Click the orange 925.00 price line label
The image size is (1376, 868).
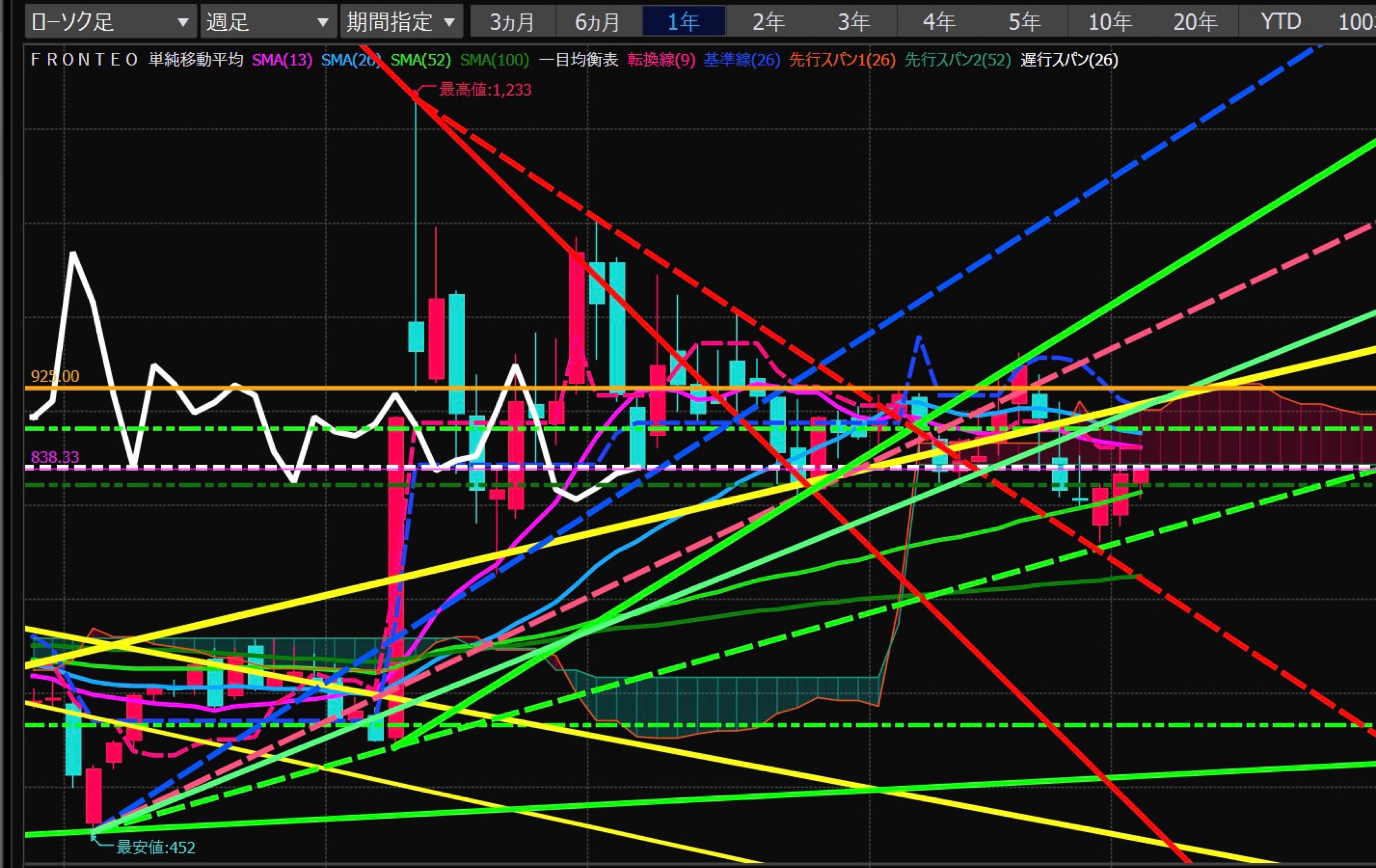(55, 376)
